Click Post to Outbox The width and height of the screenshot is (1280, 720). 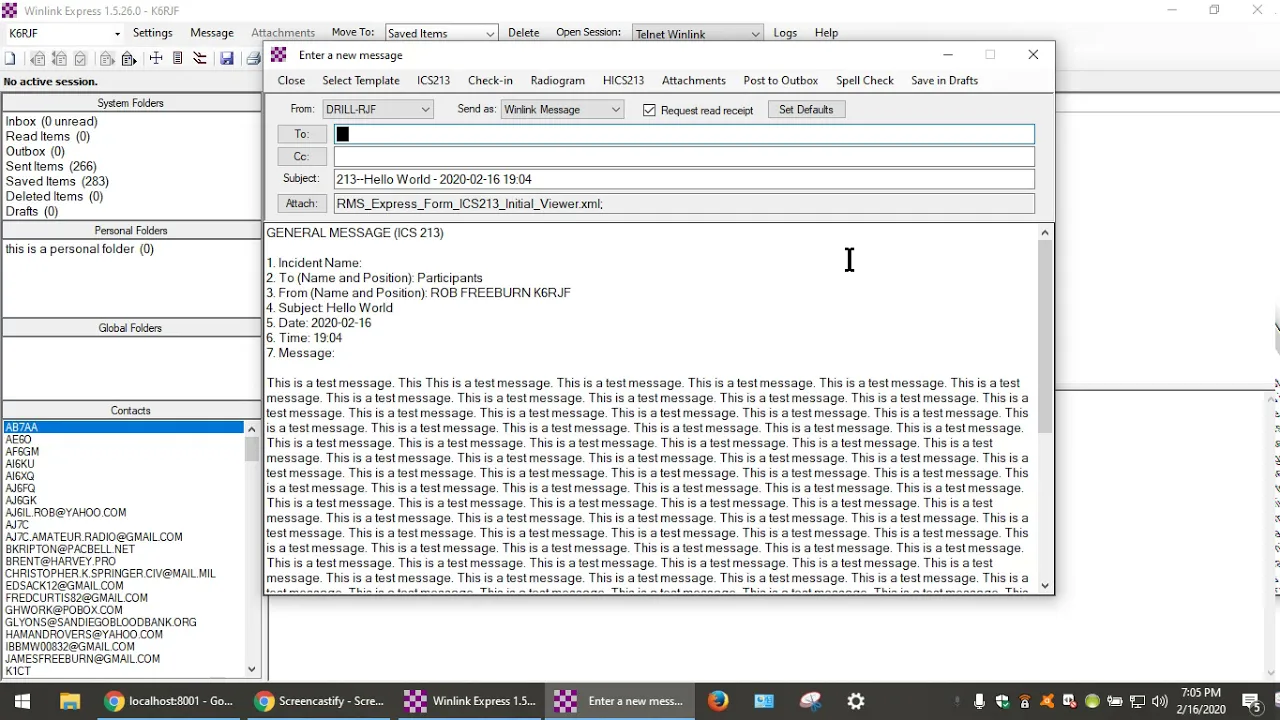tap(781, 80)
